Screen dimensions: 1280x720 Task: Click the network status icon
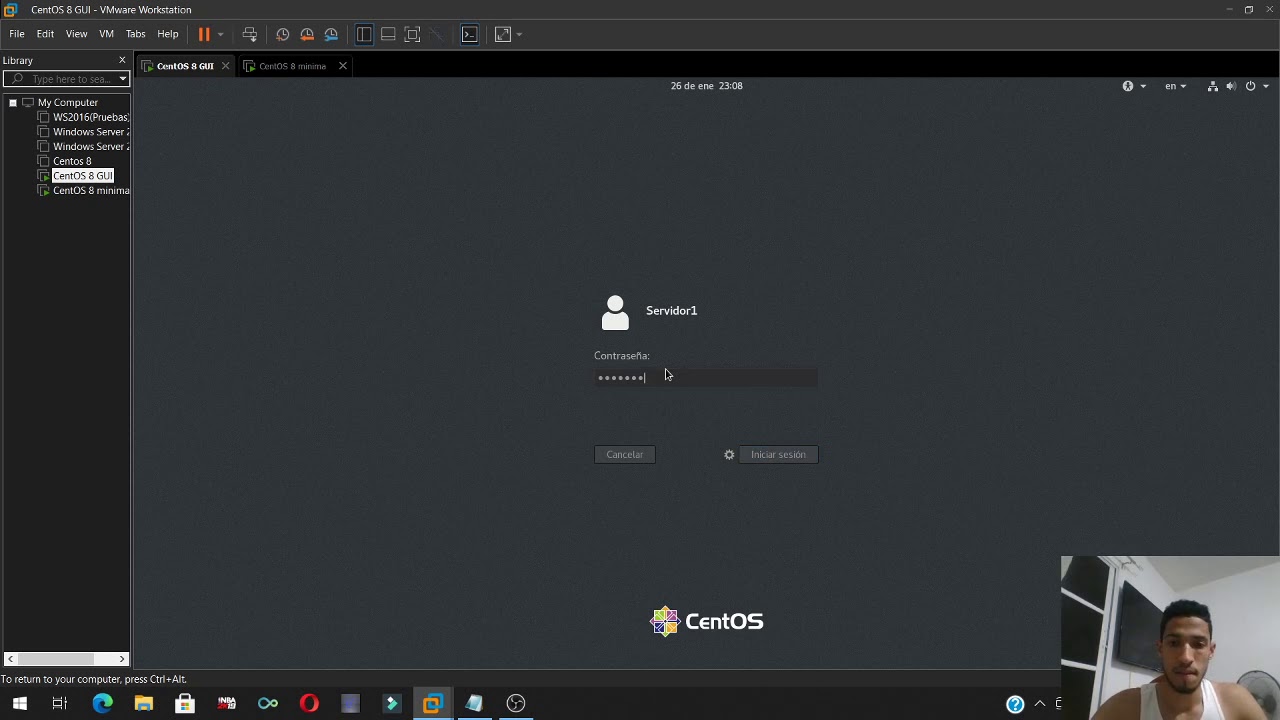pos(1213,86)
